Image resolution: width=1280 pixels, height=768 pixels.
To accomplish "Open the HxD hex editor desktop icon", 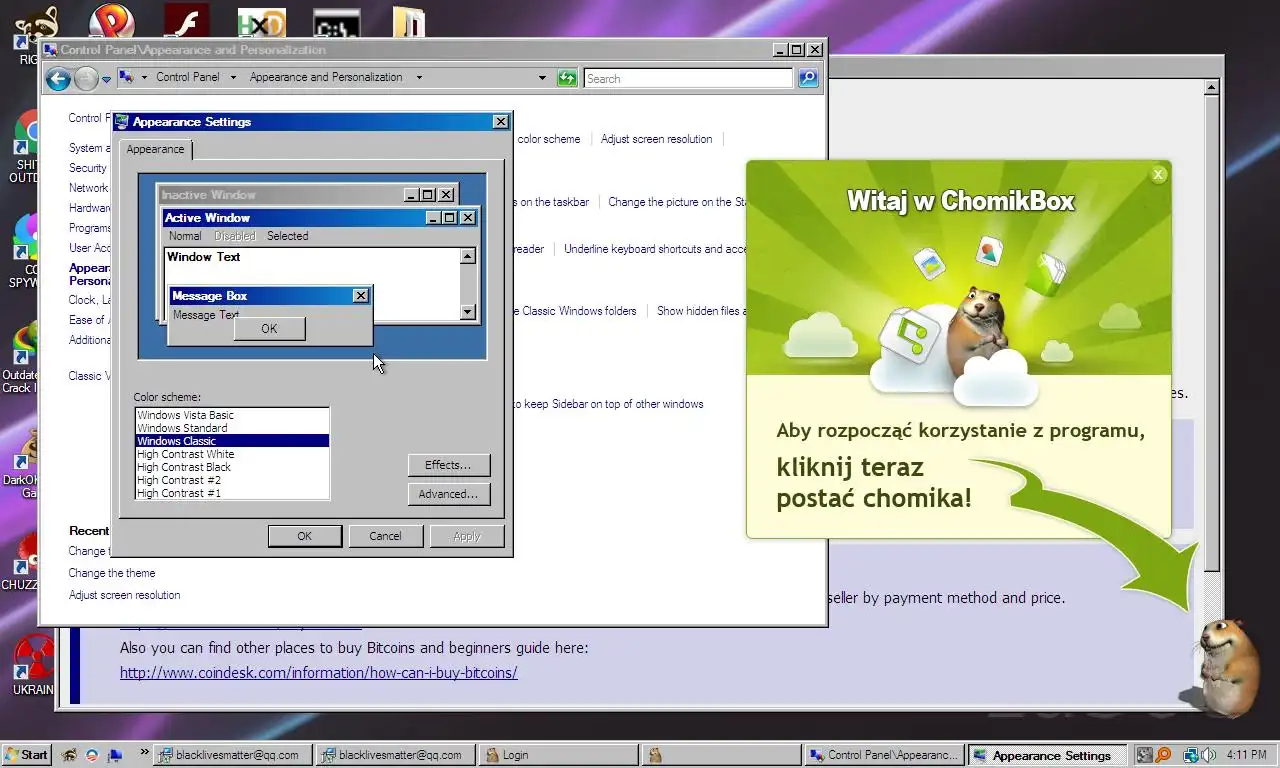I will (261, 23).
